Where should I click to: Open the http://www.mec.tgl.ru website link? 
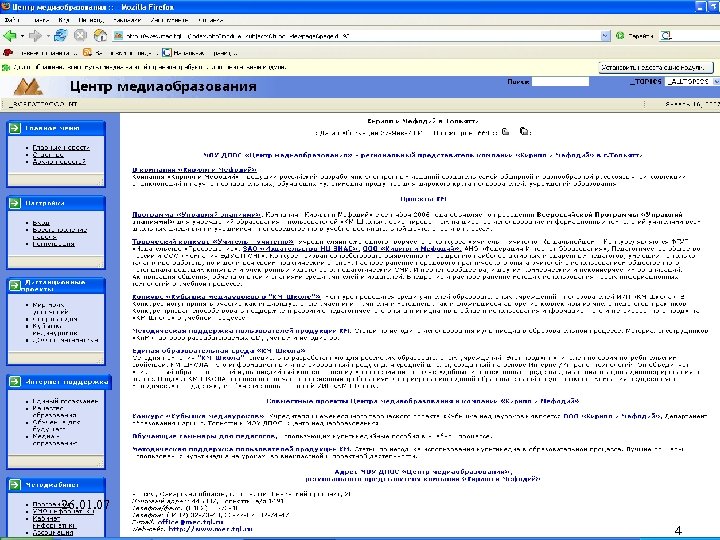click(x=211, y=529)
